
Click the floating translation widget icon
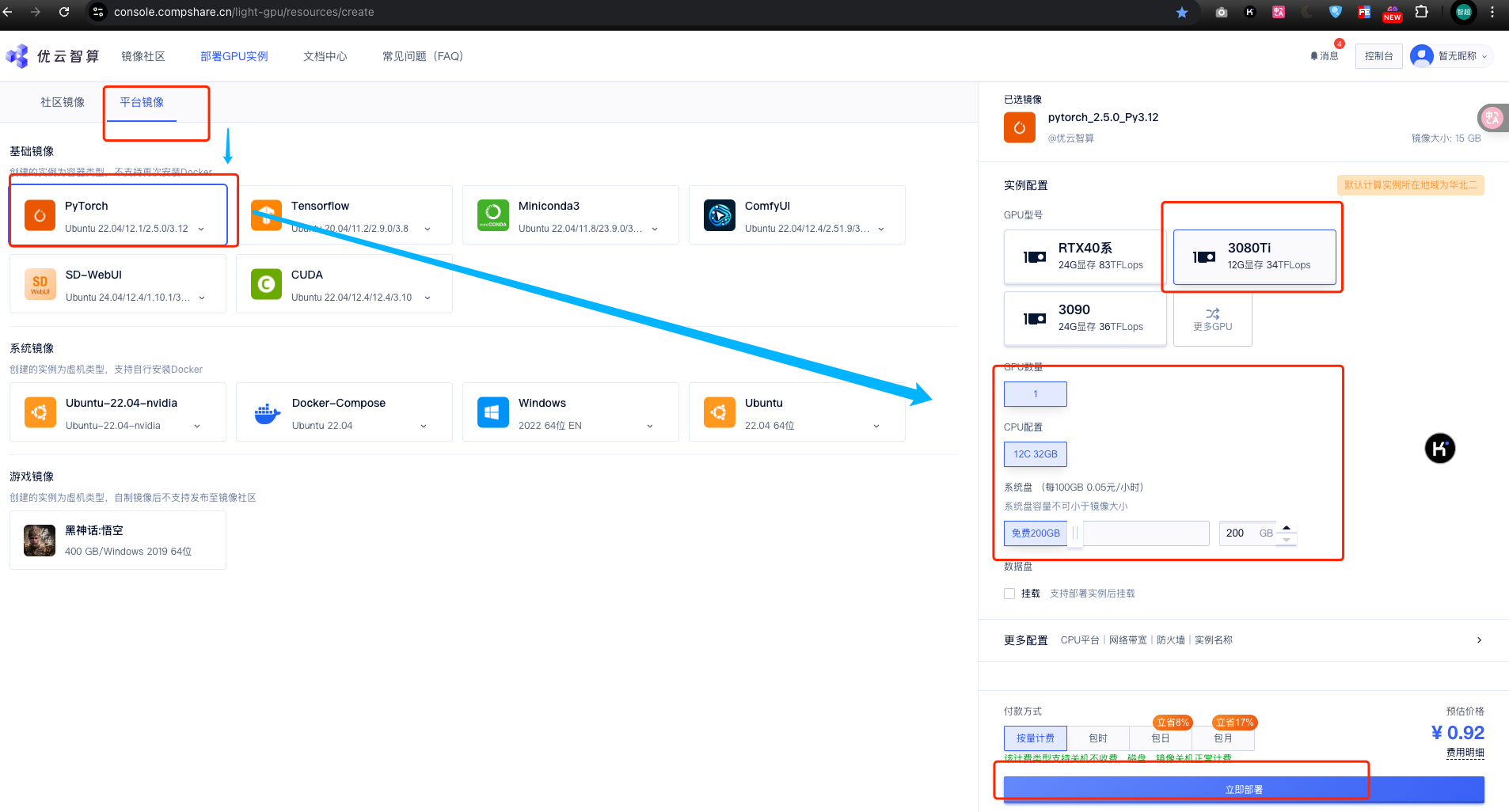(1492, 118)
